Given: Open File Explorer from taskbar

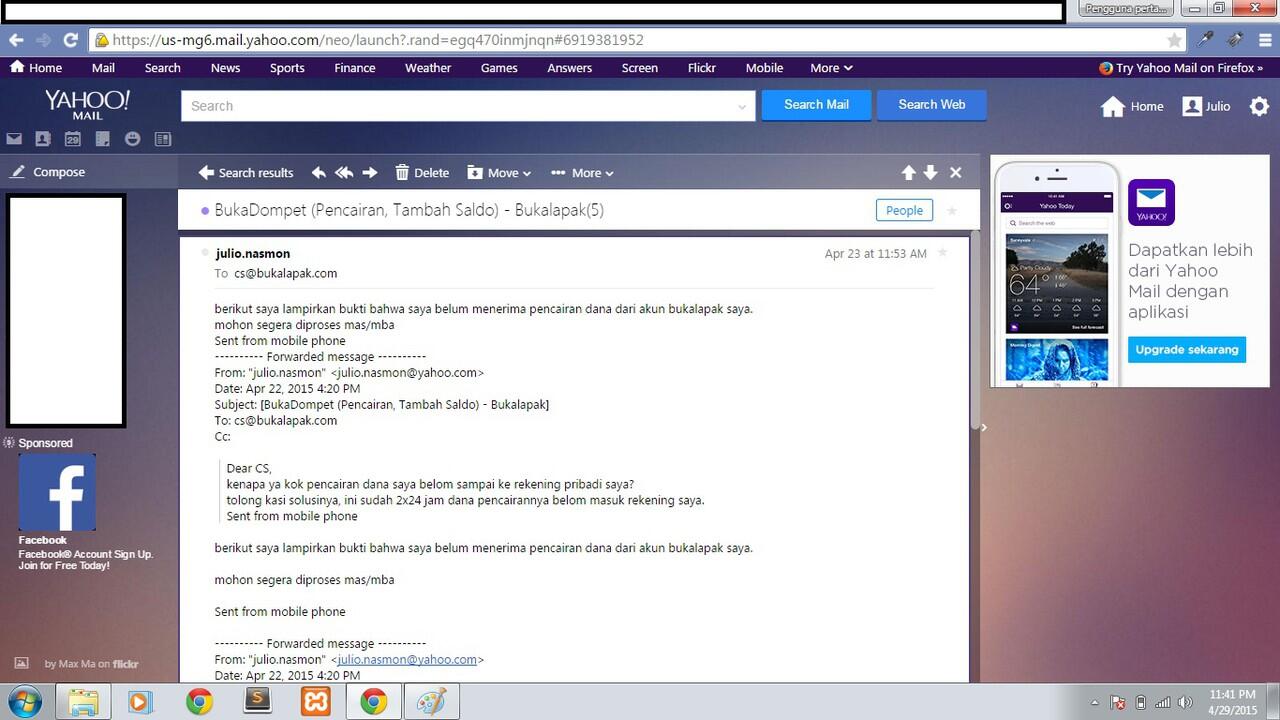Looking at the screenshot, I should click(x=83, y=702).
